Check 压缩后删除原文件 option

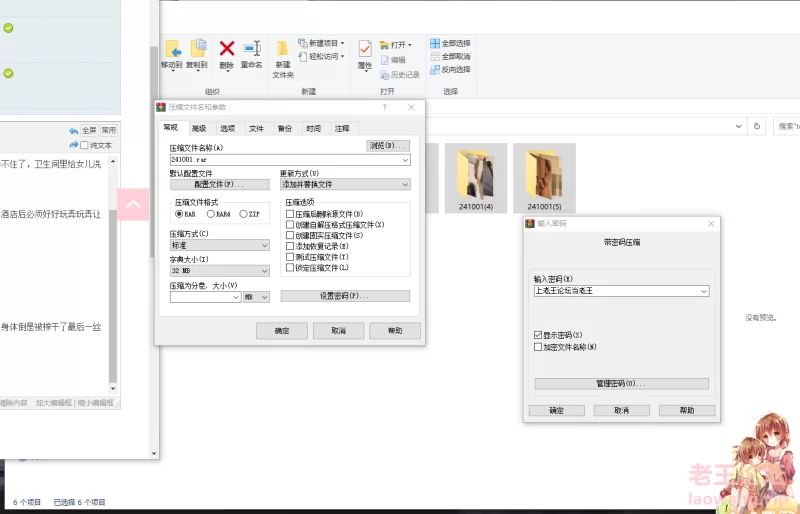pyautogui.click(x=290, y=214)
